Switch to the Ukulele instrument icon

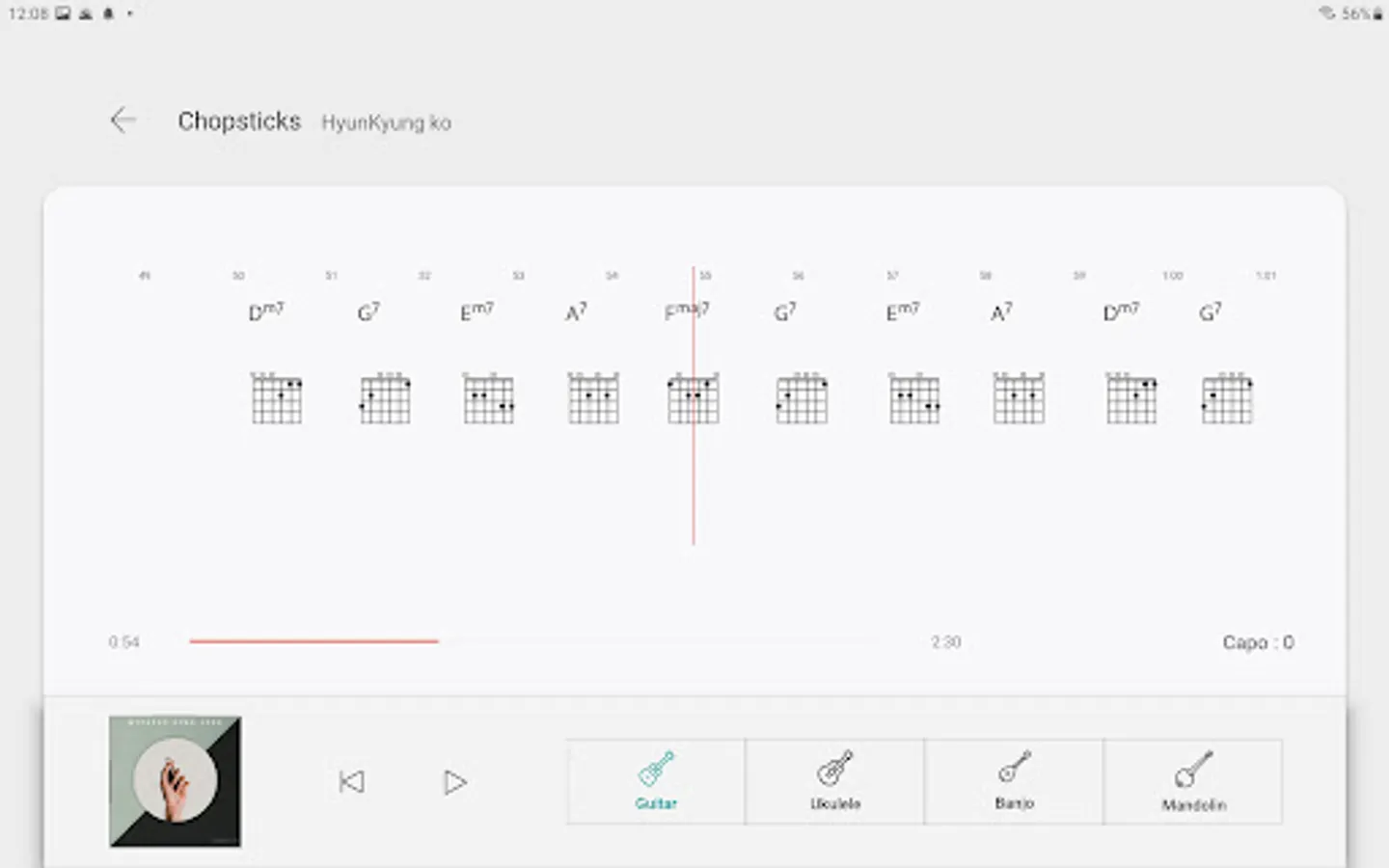click(834, 780)
